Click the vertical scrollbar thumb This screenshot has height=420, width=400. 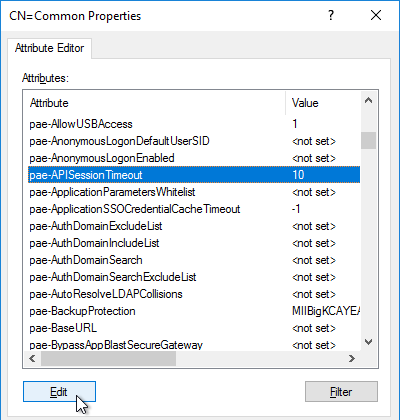[x=368, y=140]
